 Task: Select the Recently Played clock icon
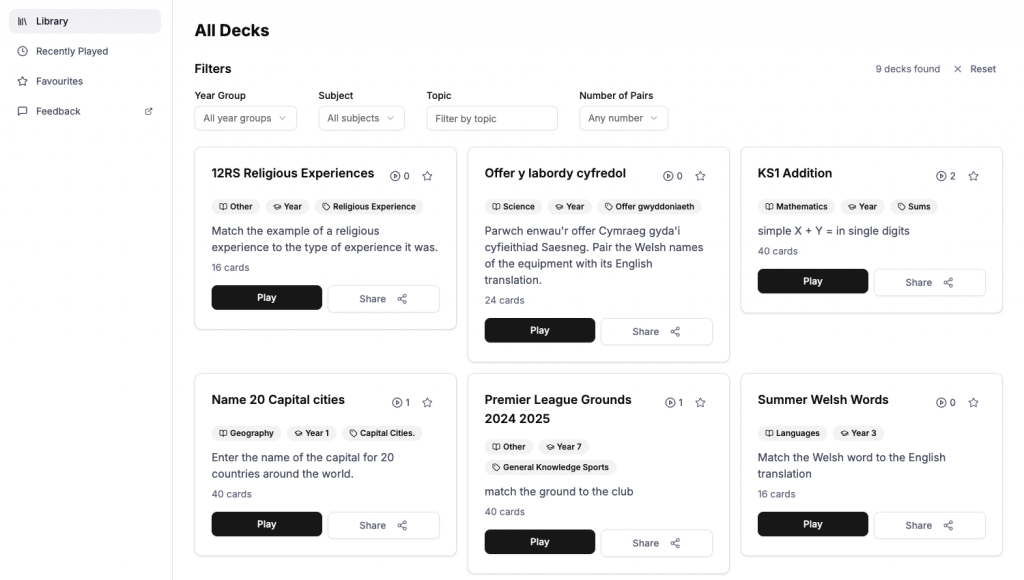point(22,50)
